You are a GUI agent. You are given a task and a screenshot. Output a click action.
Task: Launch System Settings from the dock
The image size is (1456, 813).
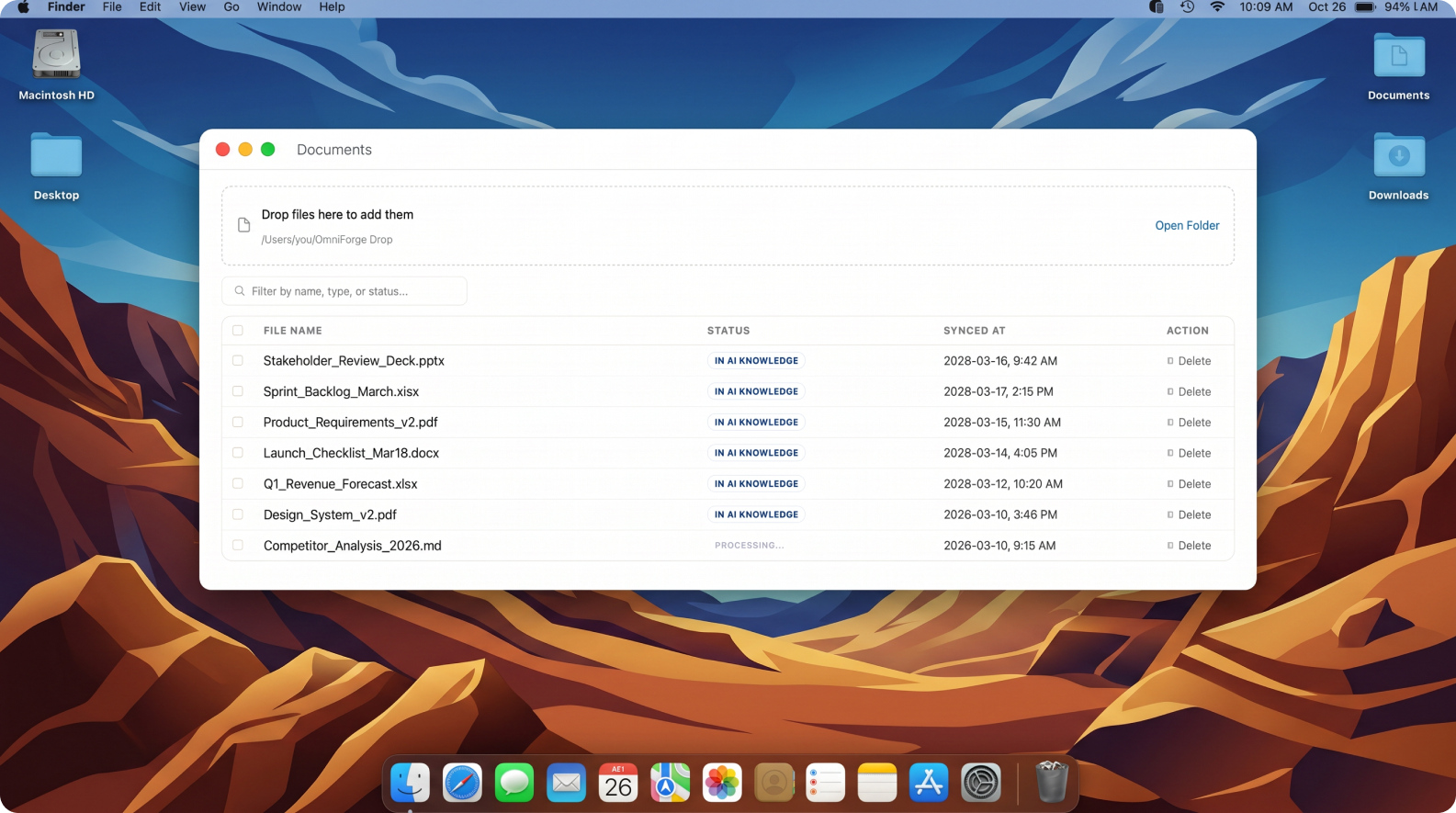pos(981,784)
